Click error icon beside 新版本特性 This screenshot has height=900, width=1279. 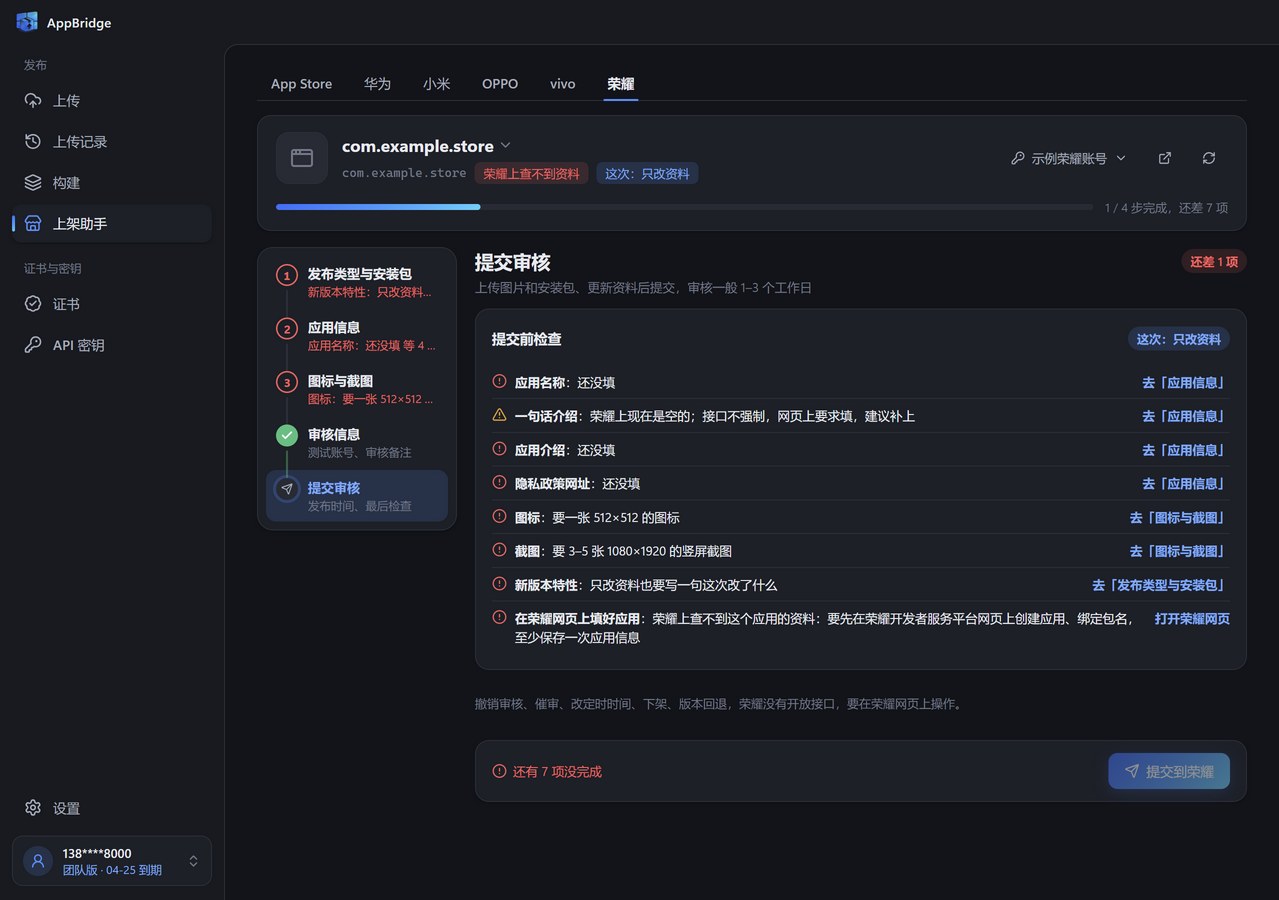499,584
